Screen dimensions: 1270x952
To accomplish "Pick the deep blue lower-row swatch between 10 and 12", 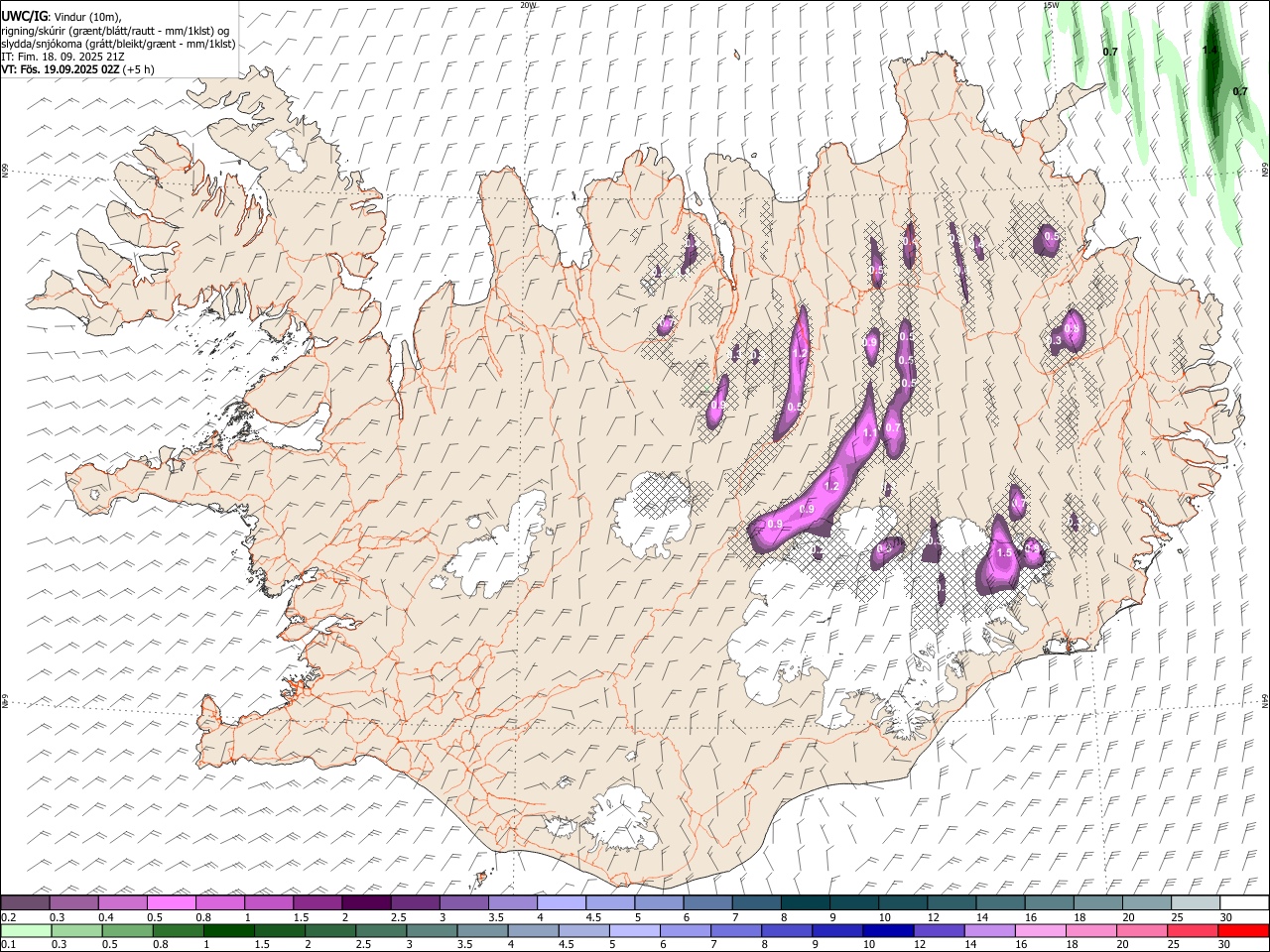I will tap(888, 930).
